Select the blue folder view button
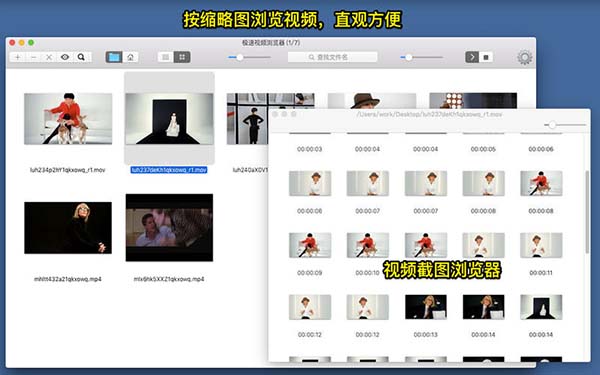 114,57
